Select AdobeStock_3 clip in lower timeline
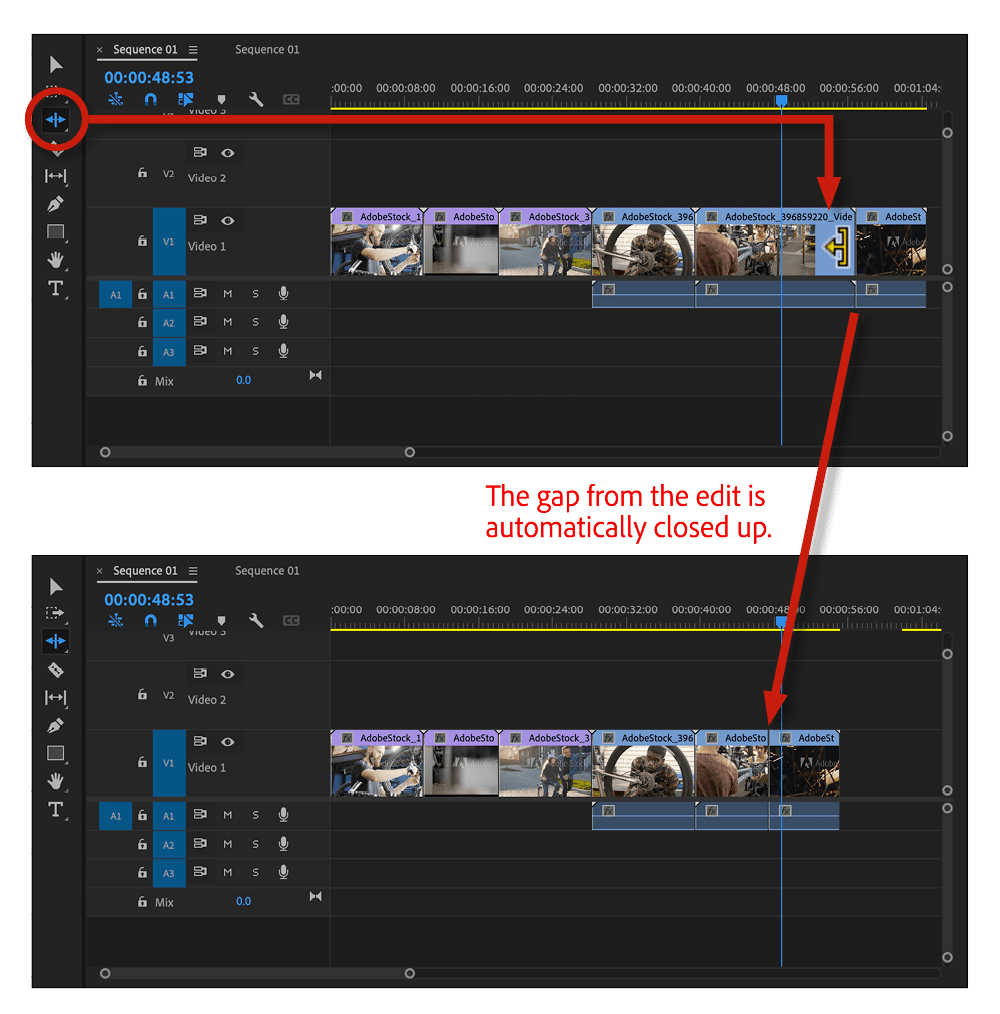 [x=545, y=763]
